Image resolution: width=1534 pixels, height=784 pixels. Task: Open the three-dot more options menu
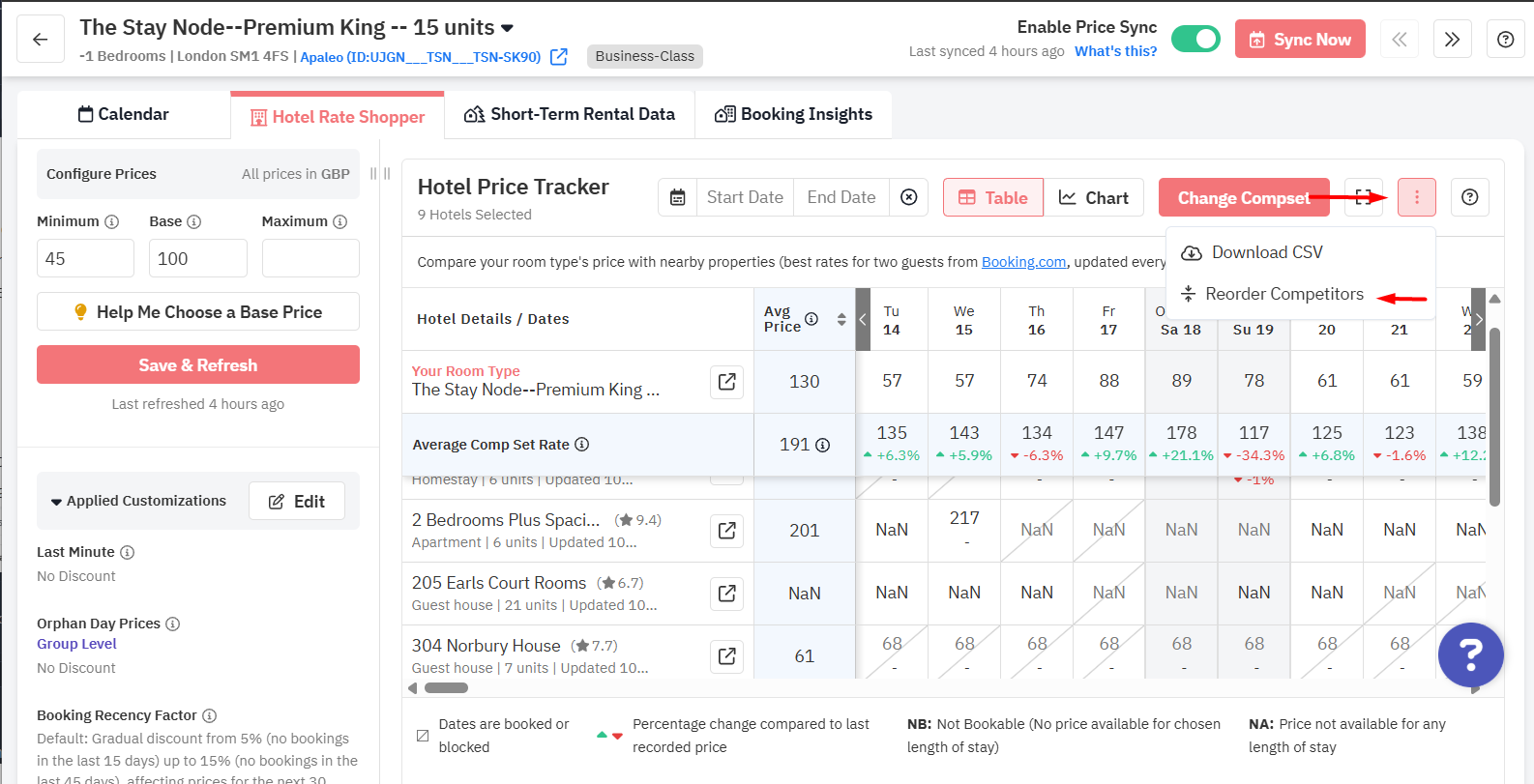click(x=1416, y=197)
